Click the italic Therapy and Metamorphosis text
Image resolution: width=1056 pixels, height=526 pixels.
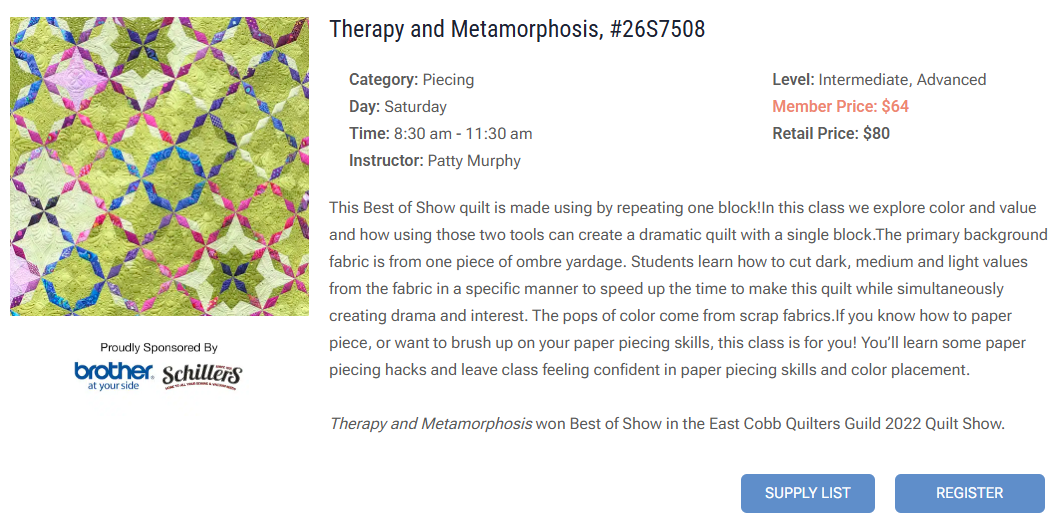point(430,424)
